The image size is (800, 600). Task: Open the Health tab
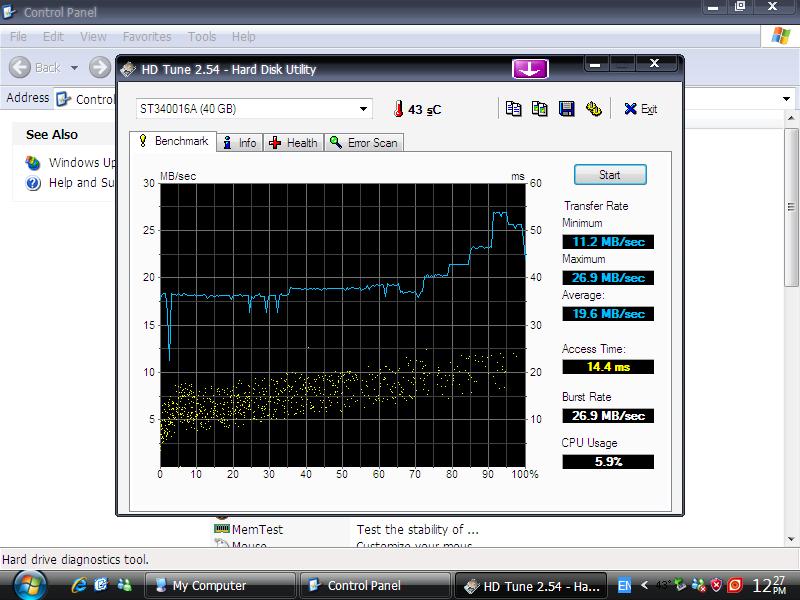293,143
